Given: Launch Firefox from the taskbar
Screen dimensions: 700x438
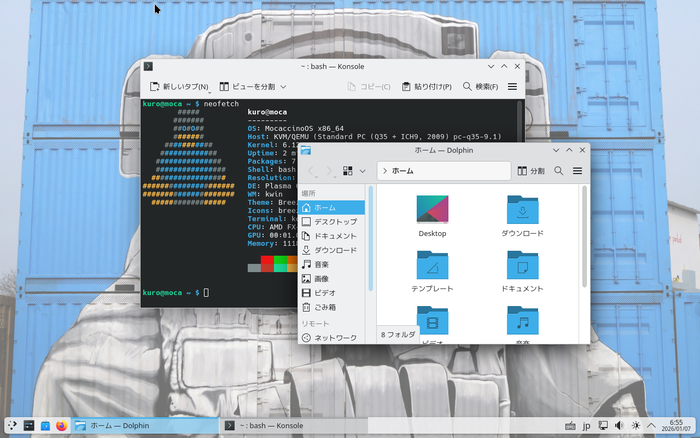Looking at the screenshot, I should (61, 425).
